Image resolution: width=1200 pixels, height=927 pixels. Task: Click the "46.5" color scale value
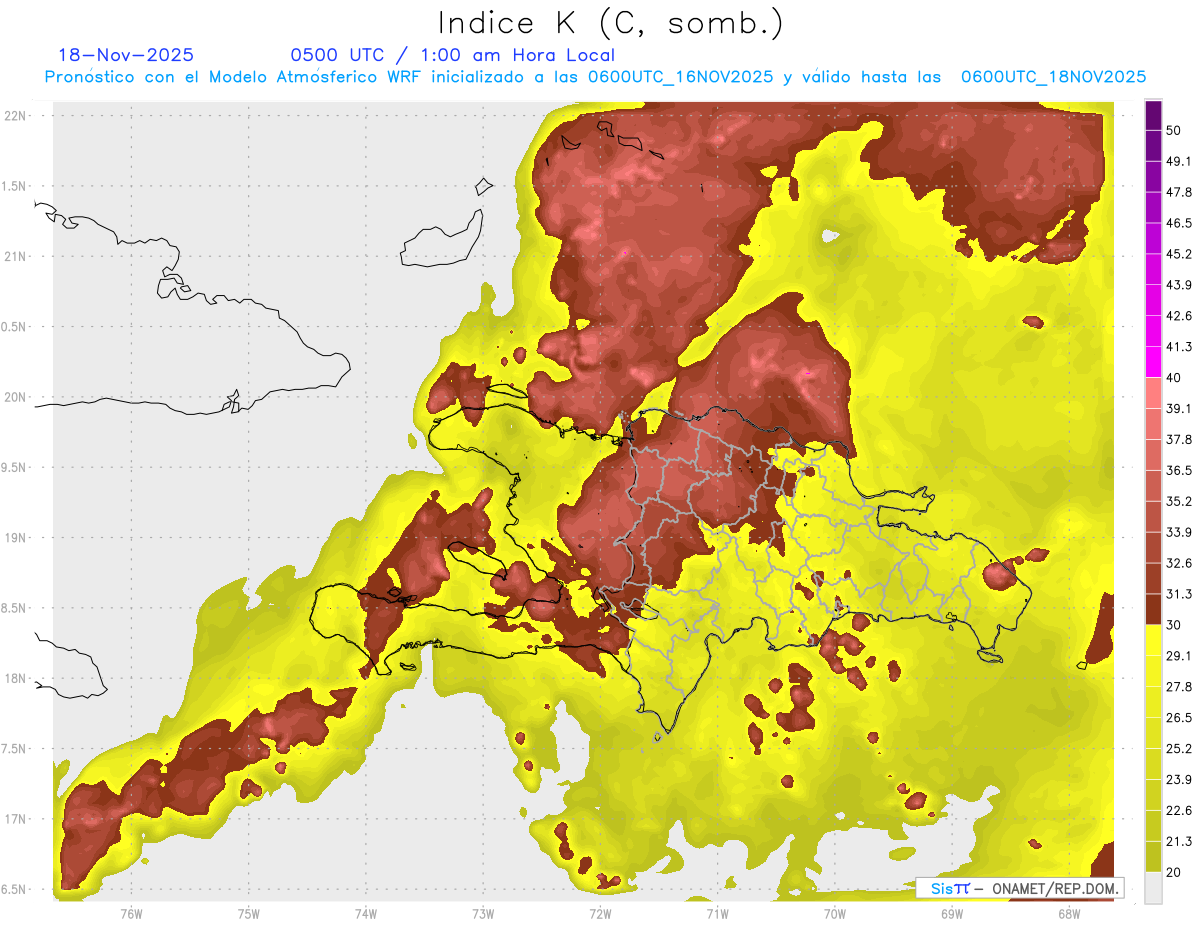click(1179, 223)
